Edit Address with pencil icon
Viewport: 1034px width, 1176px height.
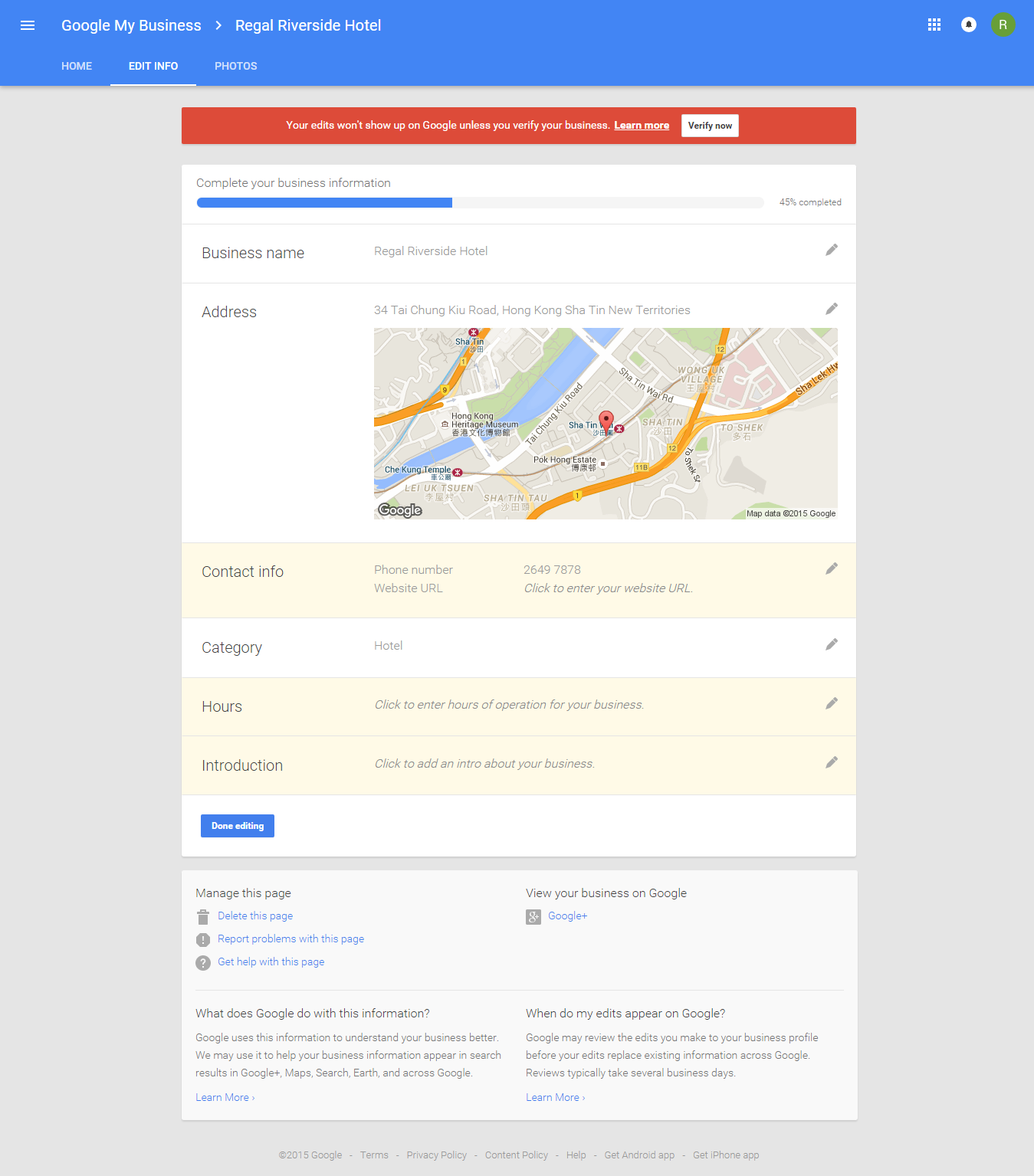click(832, 309)
